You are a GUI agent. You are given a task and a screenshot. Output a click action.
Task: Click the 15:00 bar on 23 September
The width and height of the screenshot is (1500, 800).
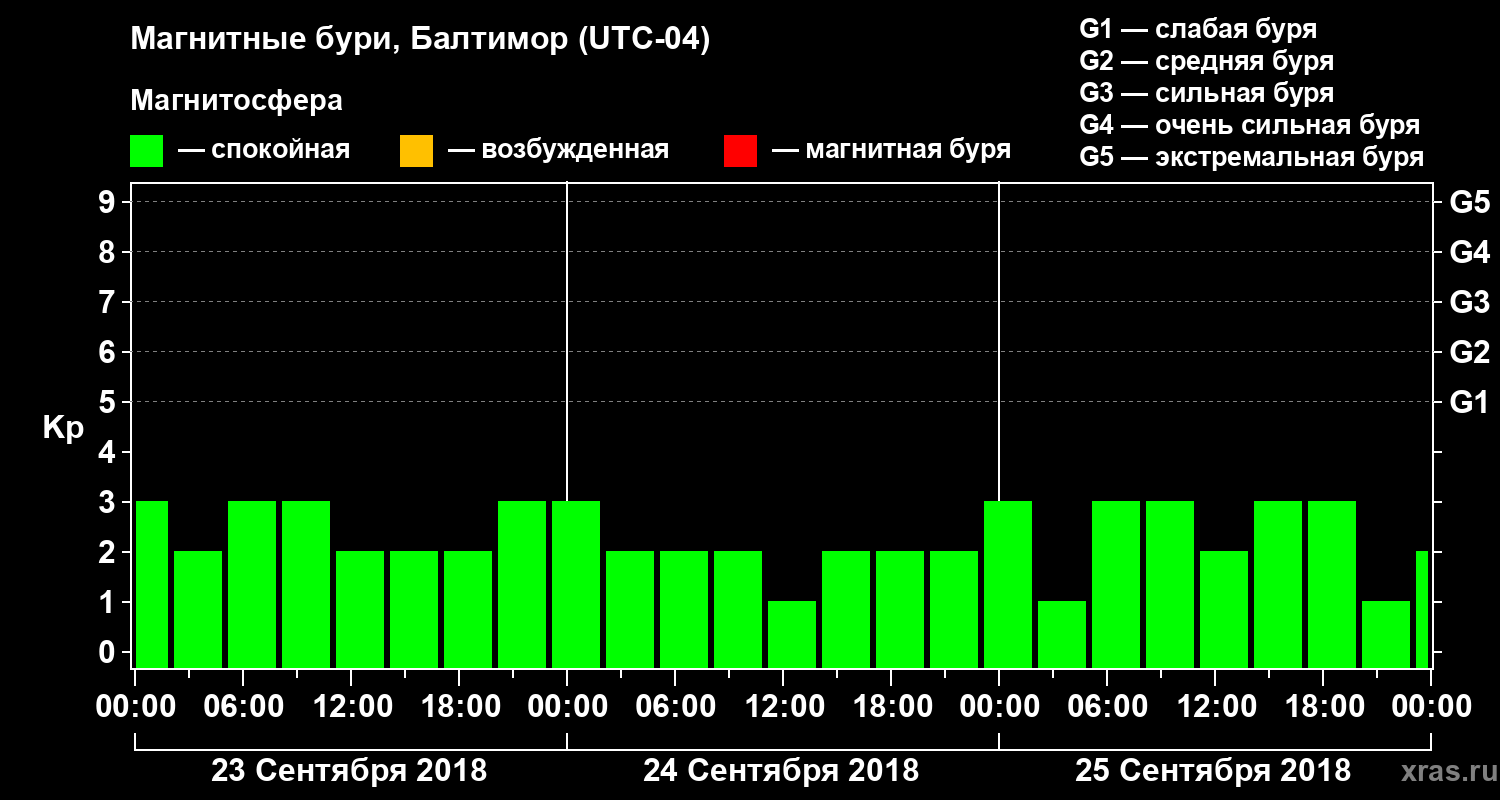point(414,609)
